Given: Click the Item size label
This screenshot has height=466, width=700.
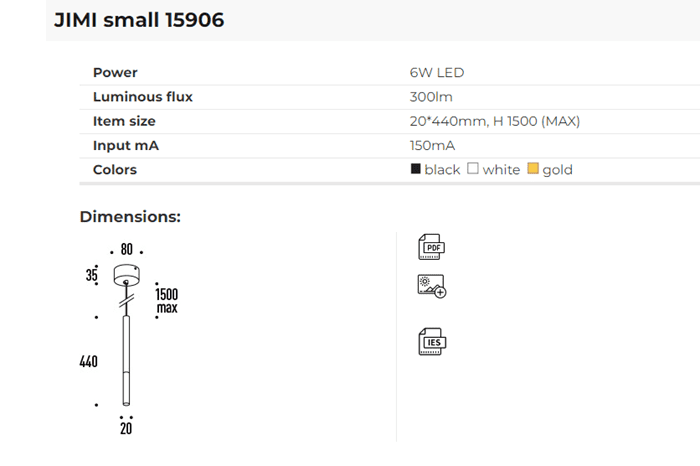Looking at the screenshot, I should (124, 121).
